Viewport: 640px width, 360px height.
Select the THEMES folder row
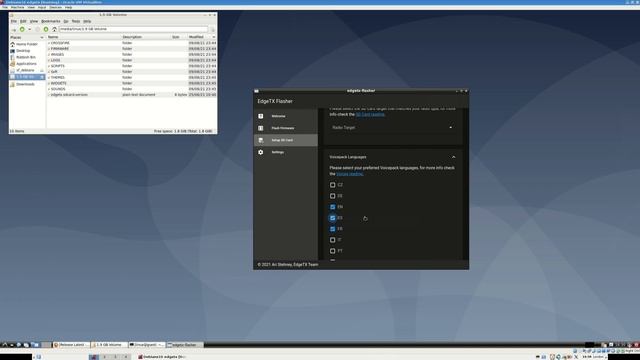[132, 77]
